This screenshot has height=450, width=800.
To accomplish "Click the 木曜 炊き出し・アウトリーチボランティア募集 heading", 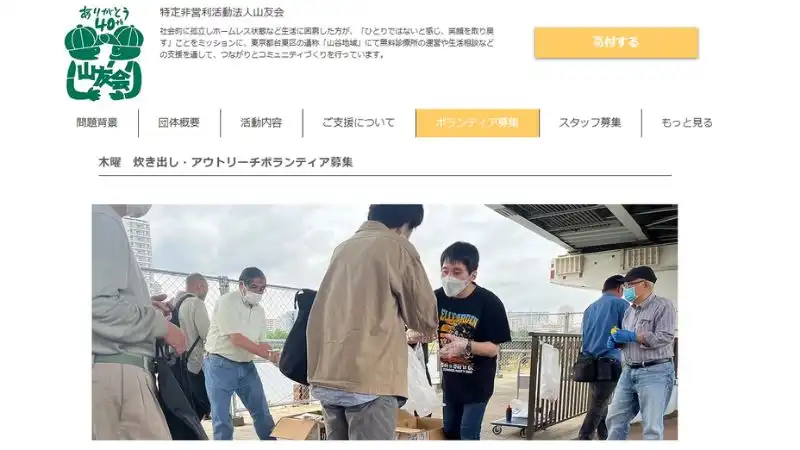I will pyautogui.click(x=226, y=162).
